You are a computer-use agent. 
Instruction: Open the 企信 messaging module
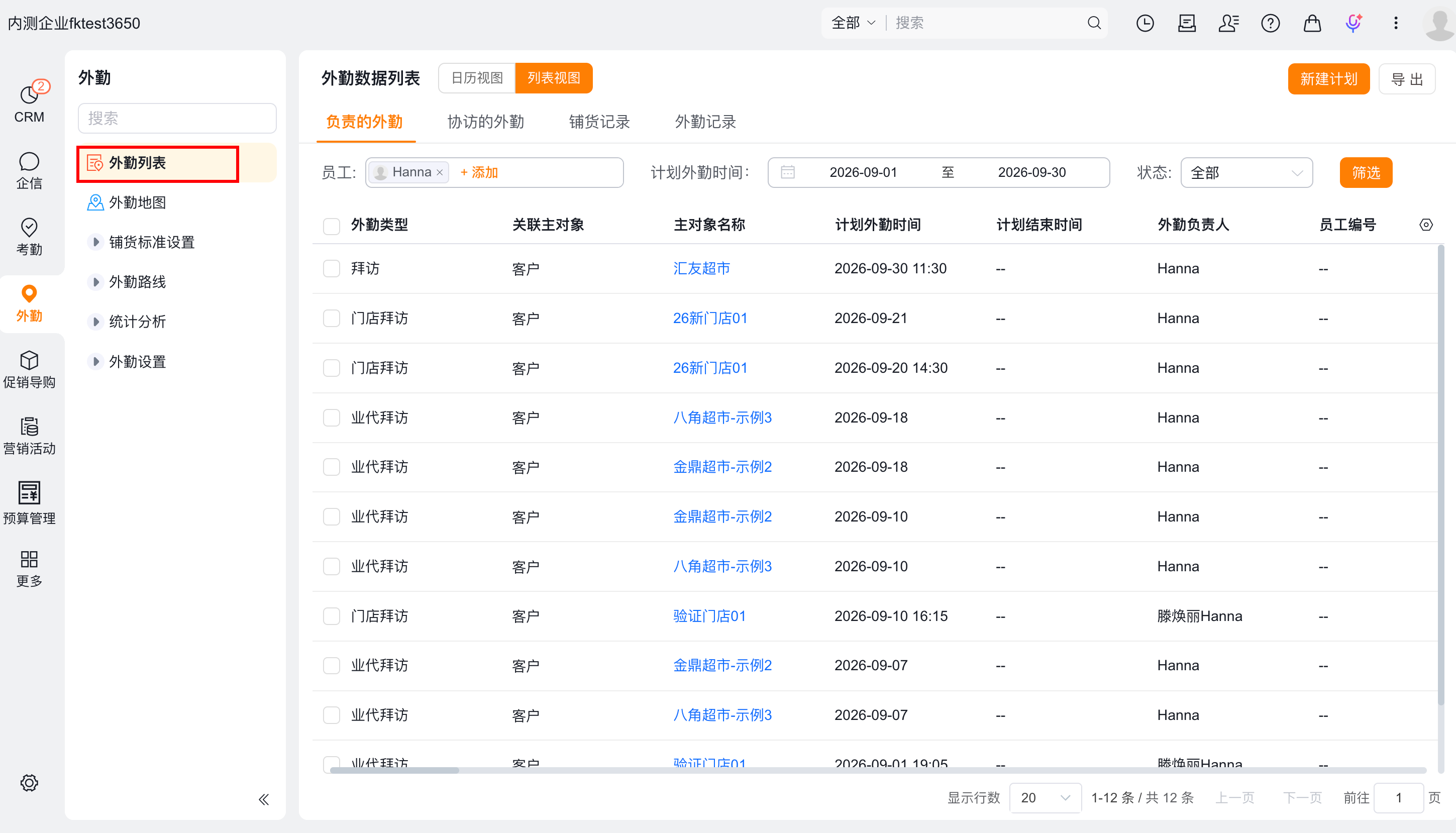tap(29, 170)
